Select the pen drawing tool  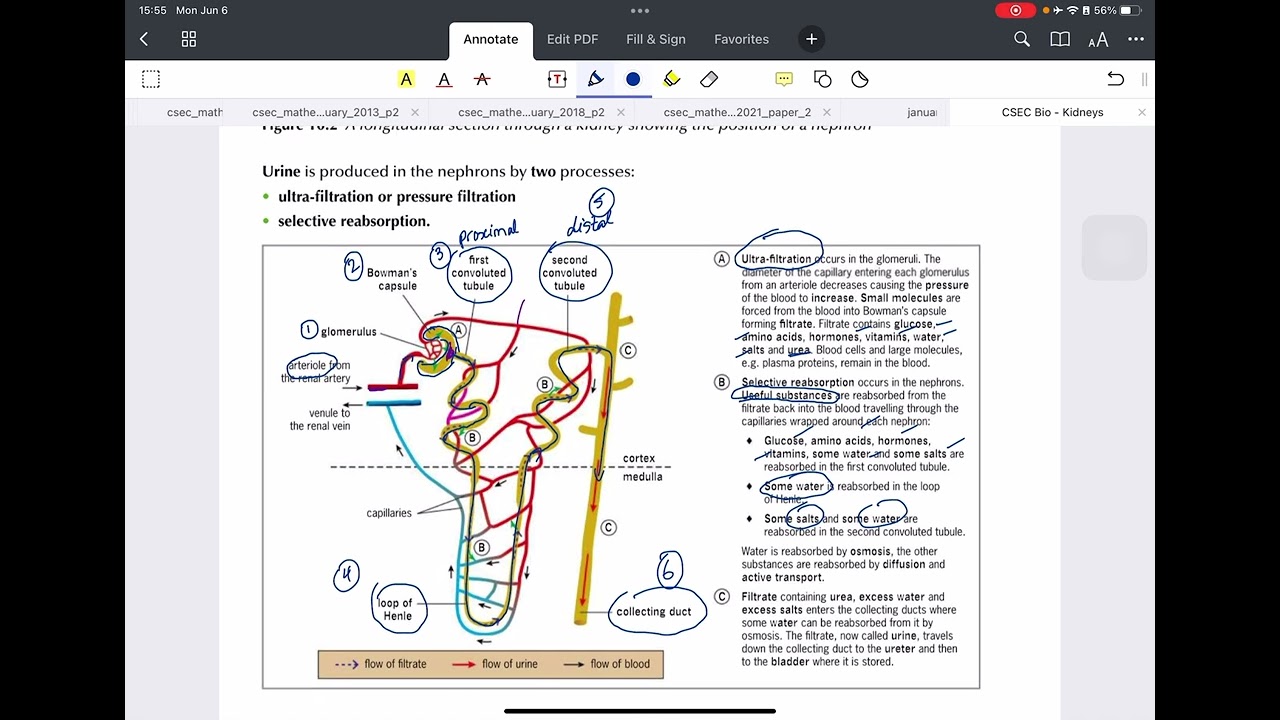click(x=595, y=79)
